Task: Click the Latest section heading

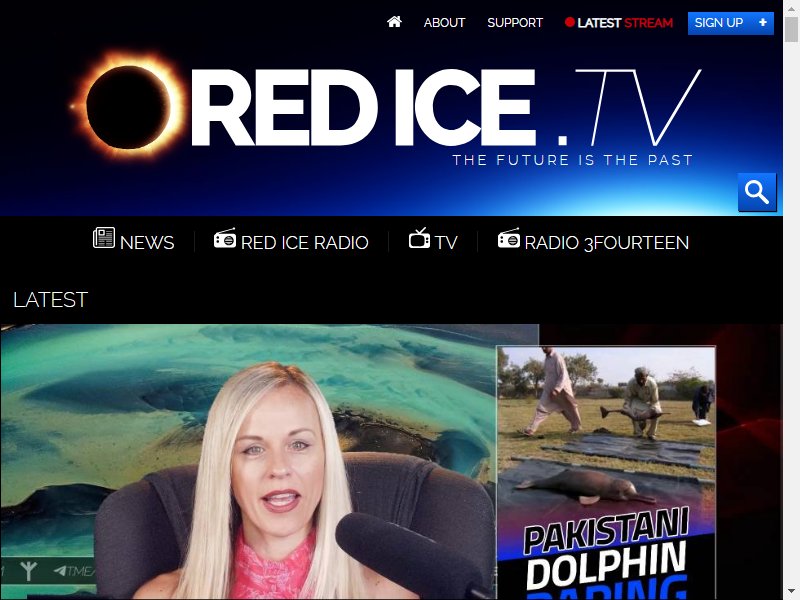Action: (51, 299)
